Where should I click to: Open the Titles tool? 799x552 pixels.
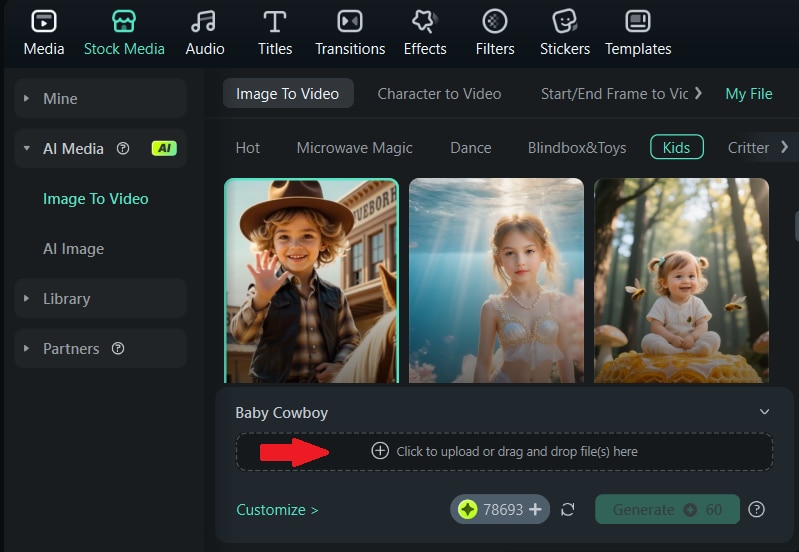click(x=275, y=33)
